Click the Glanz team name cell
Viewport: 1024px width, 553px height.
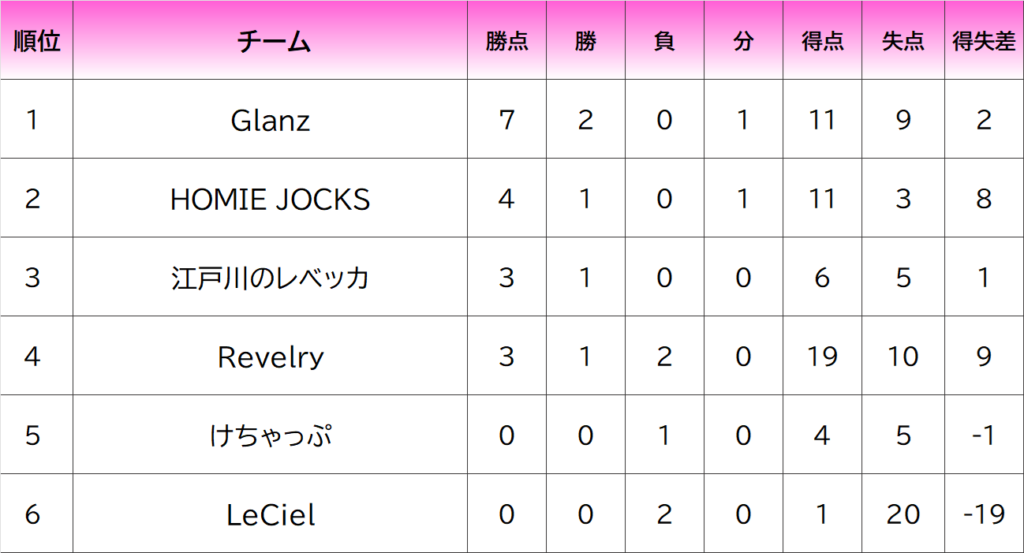(x=270, y=119)
